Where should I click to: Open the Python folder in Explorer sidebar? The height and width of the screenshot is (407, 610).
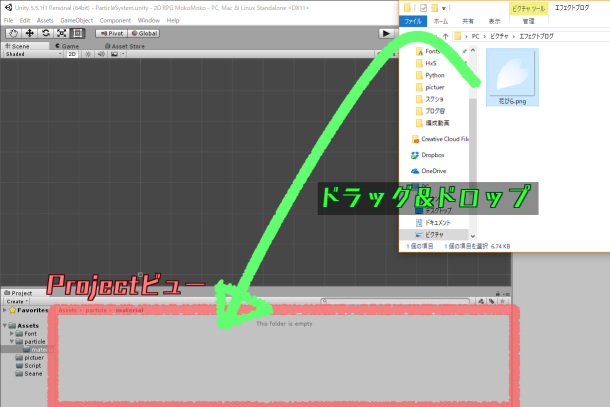coord(430,75)
